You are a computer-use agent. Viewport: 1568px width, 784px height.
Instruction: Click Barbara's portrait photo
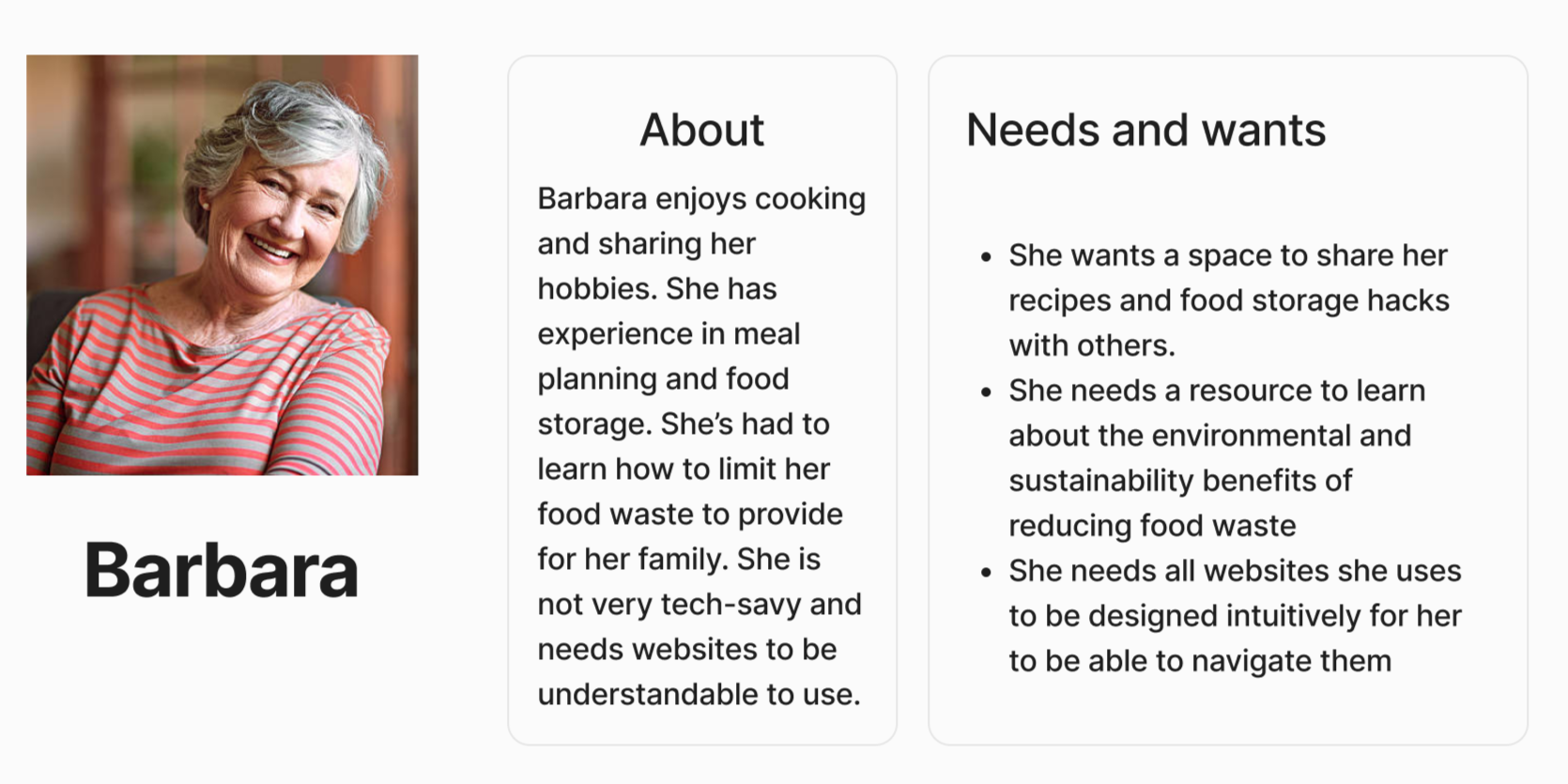click(x=222, y=265)
